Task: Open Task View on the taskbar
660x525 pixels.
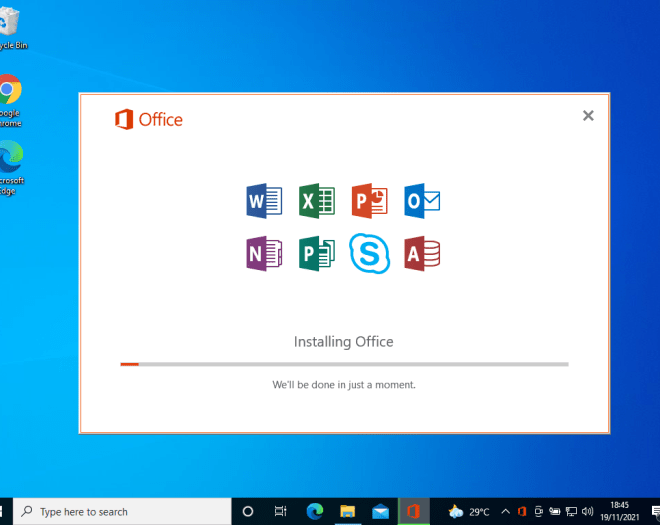Action: pos(280,512)
